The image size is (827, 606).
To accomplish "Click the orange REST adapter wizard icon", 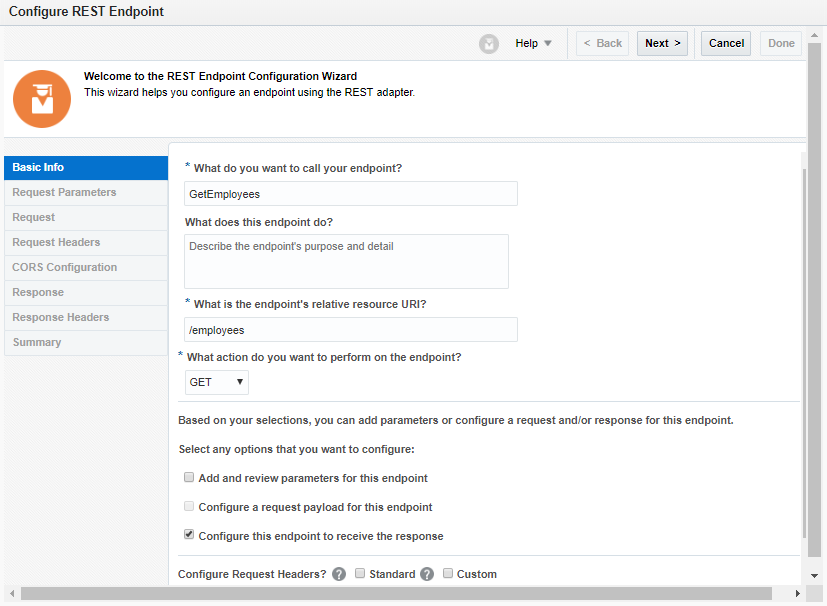I will click(41, 98).
